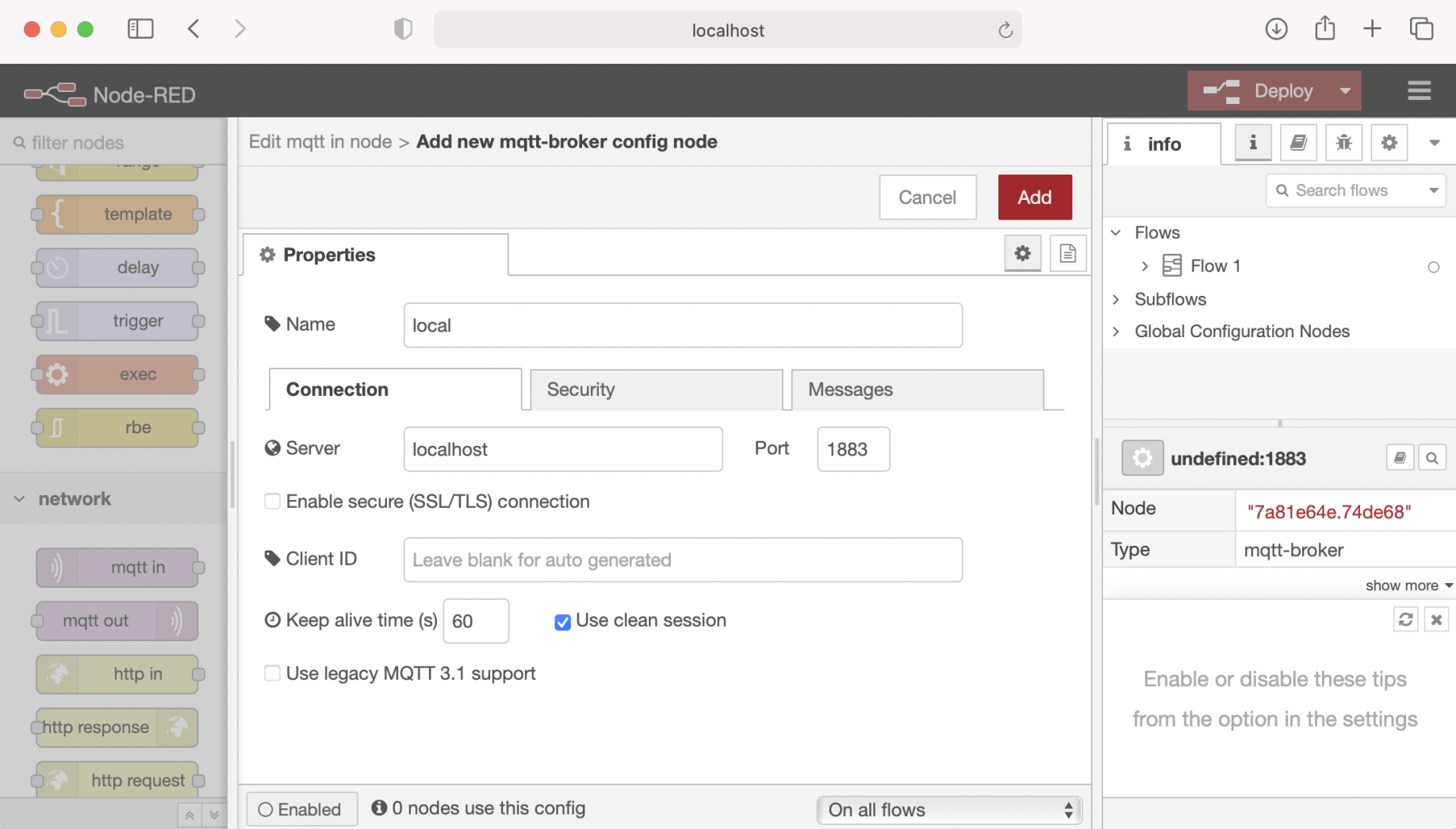Search for the undefined:1883 node using magnifier
Screen dimensions: 1456x829
[x=1431, y=458]
